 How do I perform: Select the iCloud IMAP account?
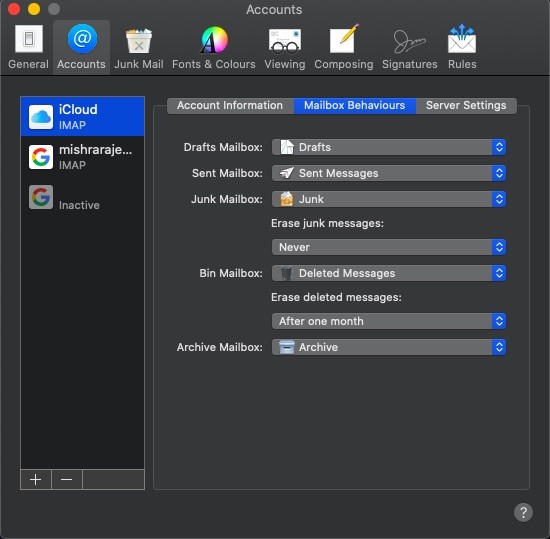[82, 116]
